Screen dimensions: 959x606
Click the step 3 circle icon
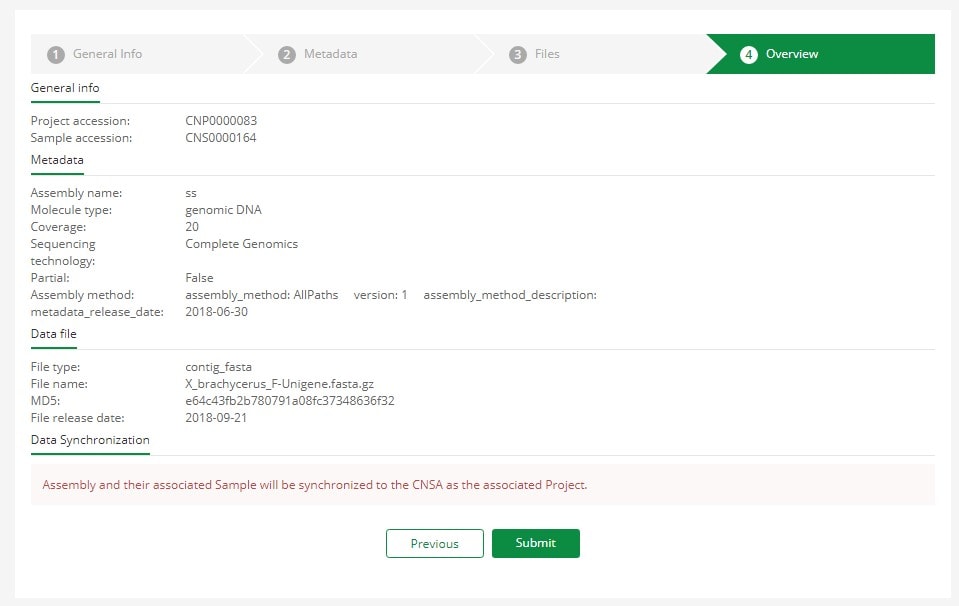click(x=517, y=54)
